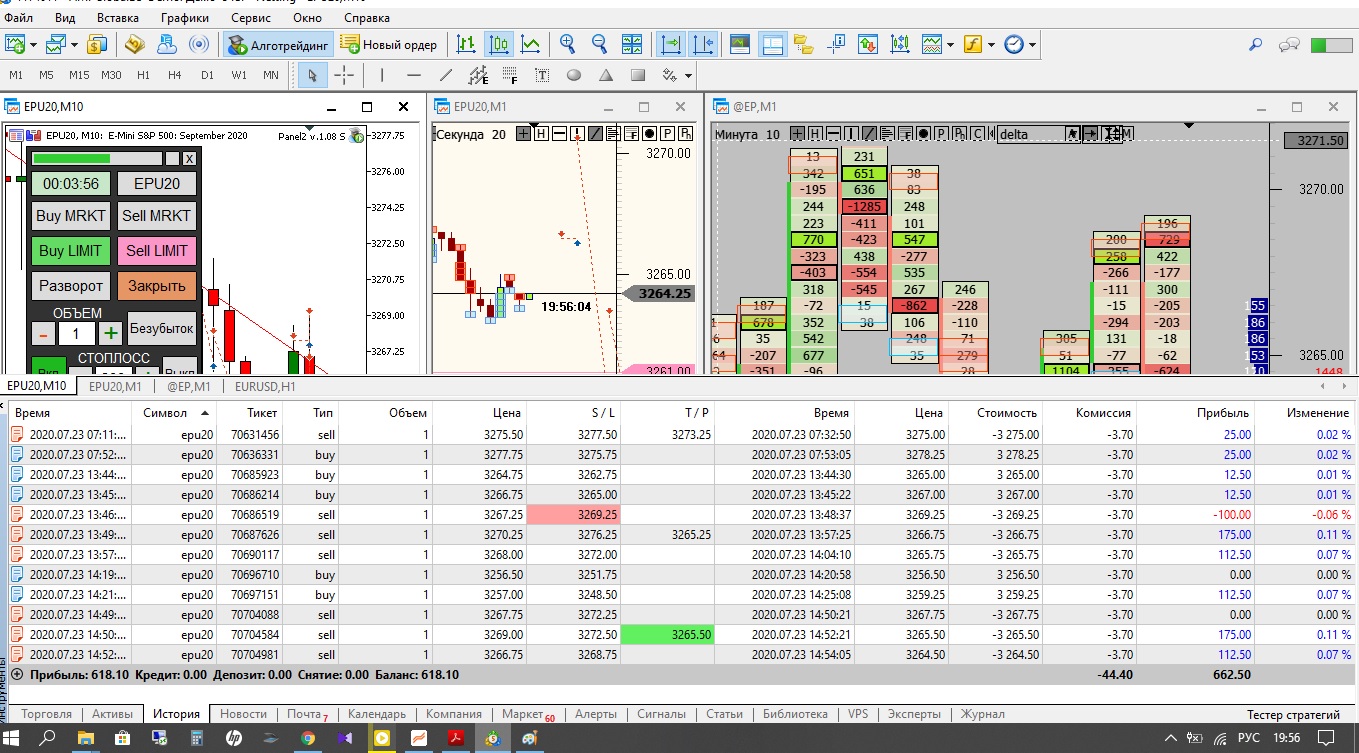Select the equidistant channel tool
Screen dimensions: 1359x753
478,75
